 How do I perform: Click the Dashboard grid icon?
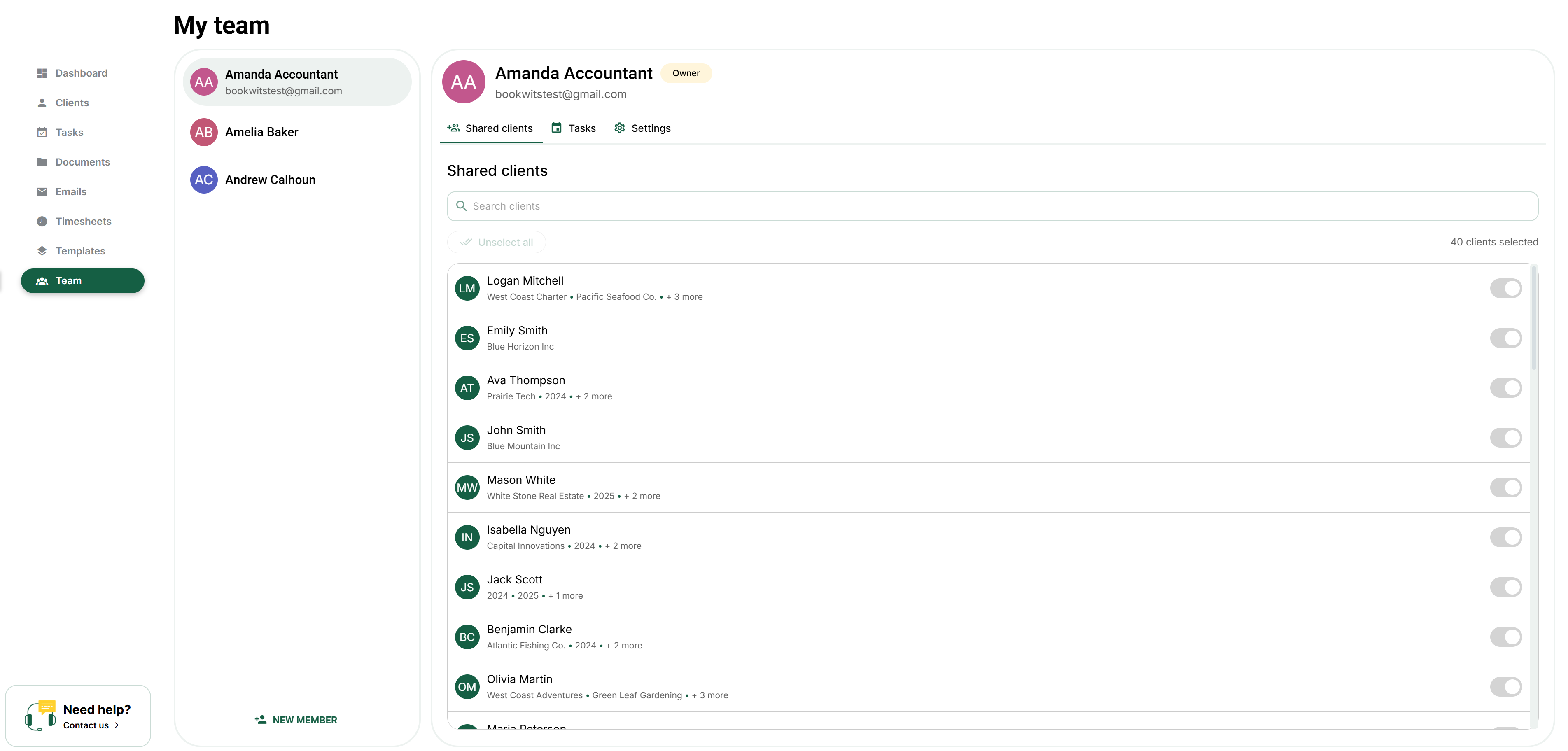coord(42,73)
